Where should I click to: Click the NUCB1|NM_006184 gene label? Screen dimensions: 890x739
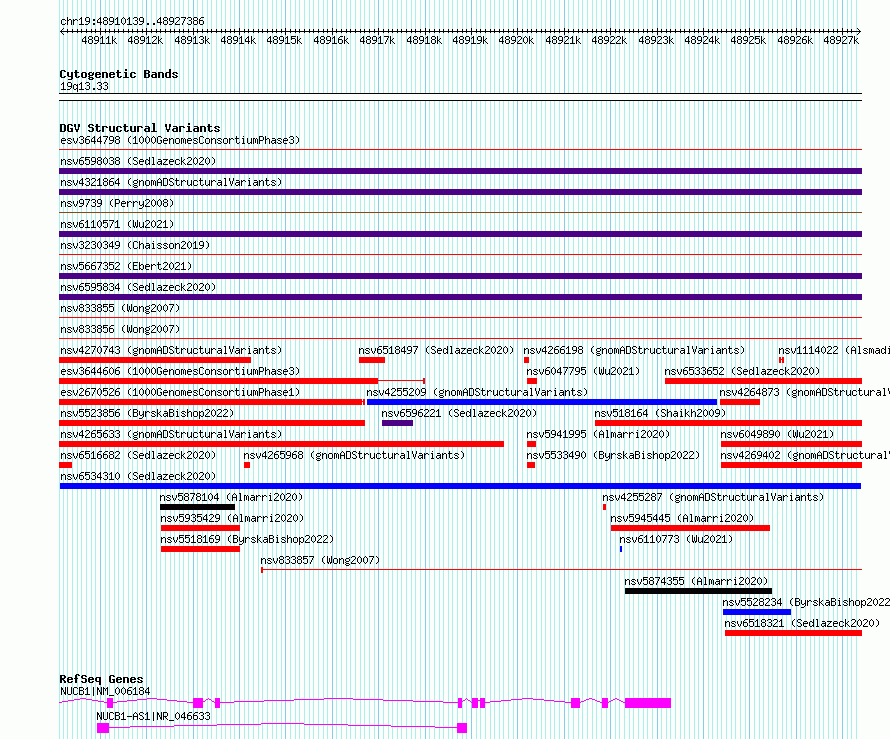point(105,691)
